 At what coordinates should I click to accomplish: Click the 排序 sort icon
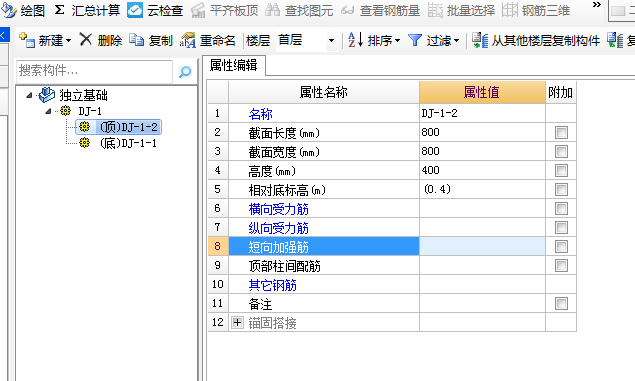click(356, 40)
